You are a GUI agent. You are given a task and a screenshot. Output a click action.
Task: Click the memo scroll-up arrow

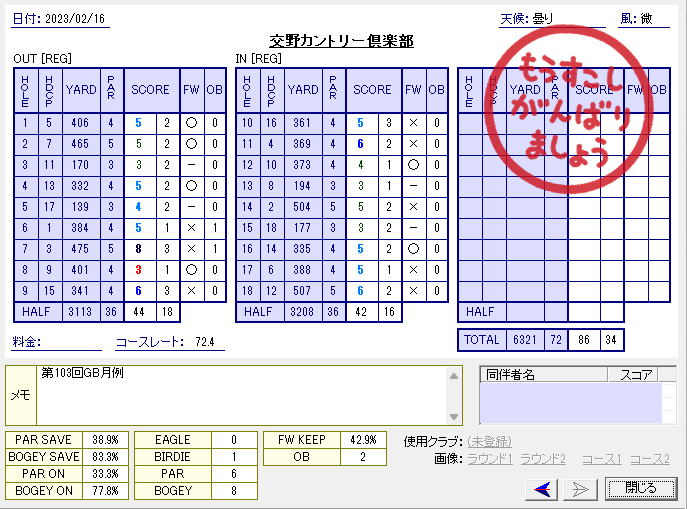(455, 376)
